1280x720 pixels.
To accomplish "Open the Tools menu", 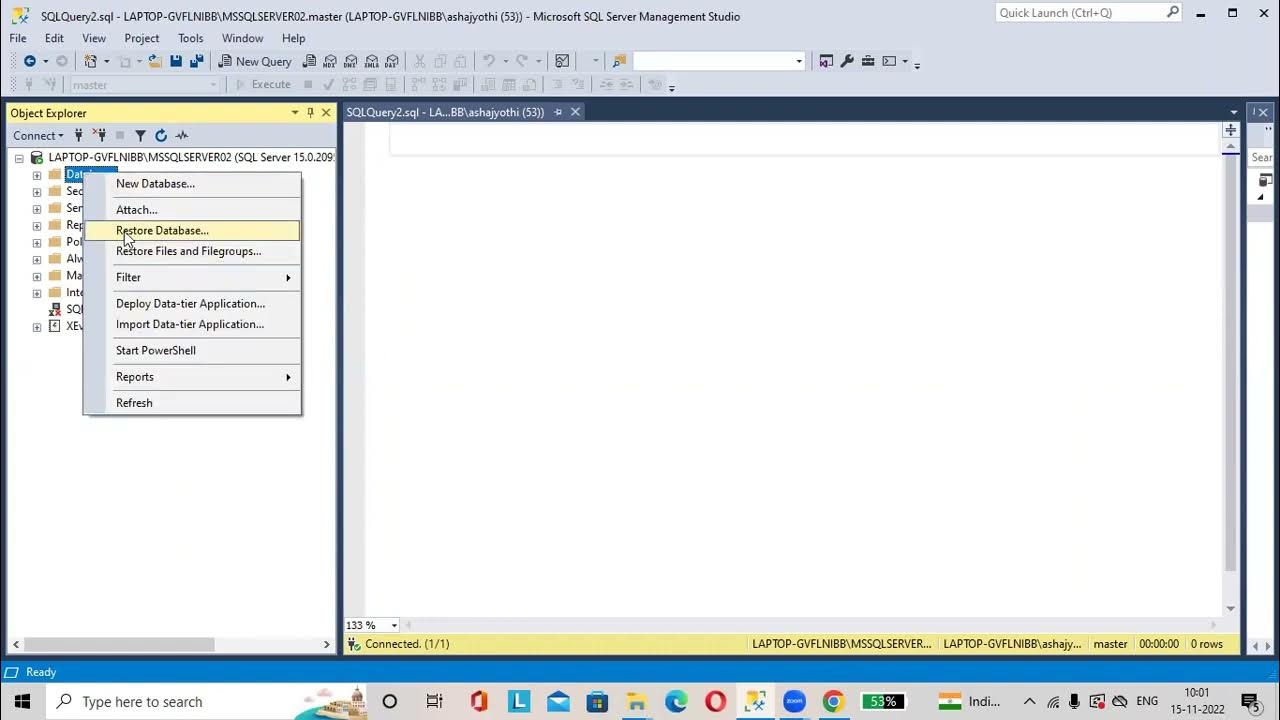I will click(x=190, y=38).
